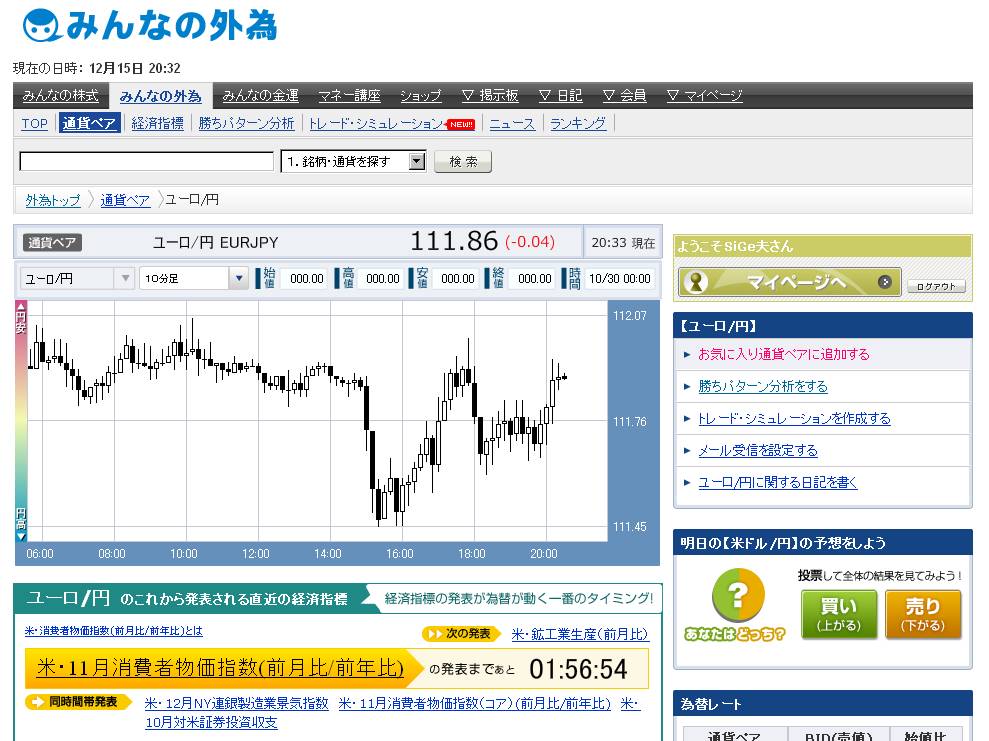Go to マネー講座 in navigation

pos(349,95)
